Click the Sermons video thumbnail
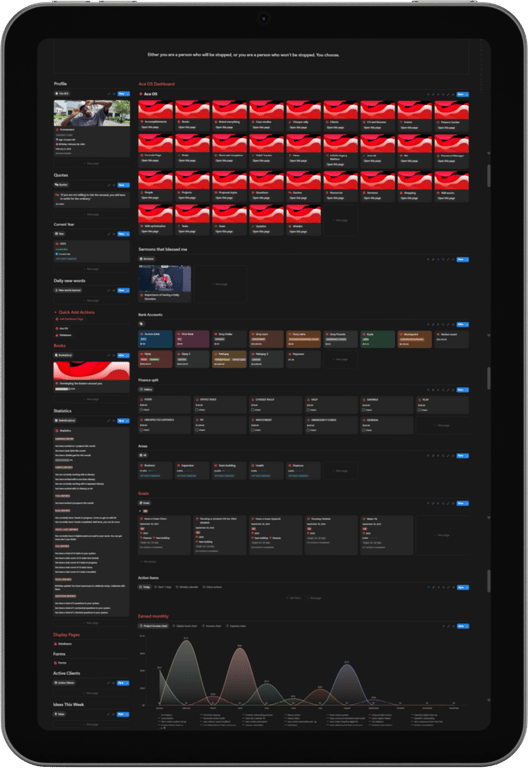Viewport: 528px width, 768px height. click(165, 279)
